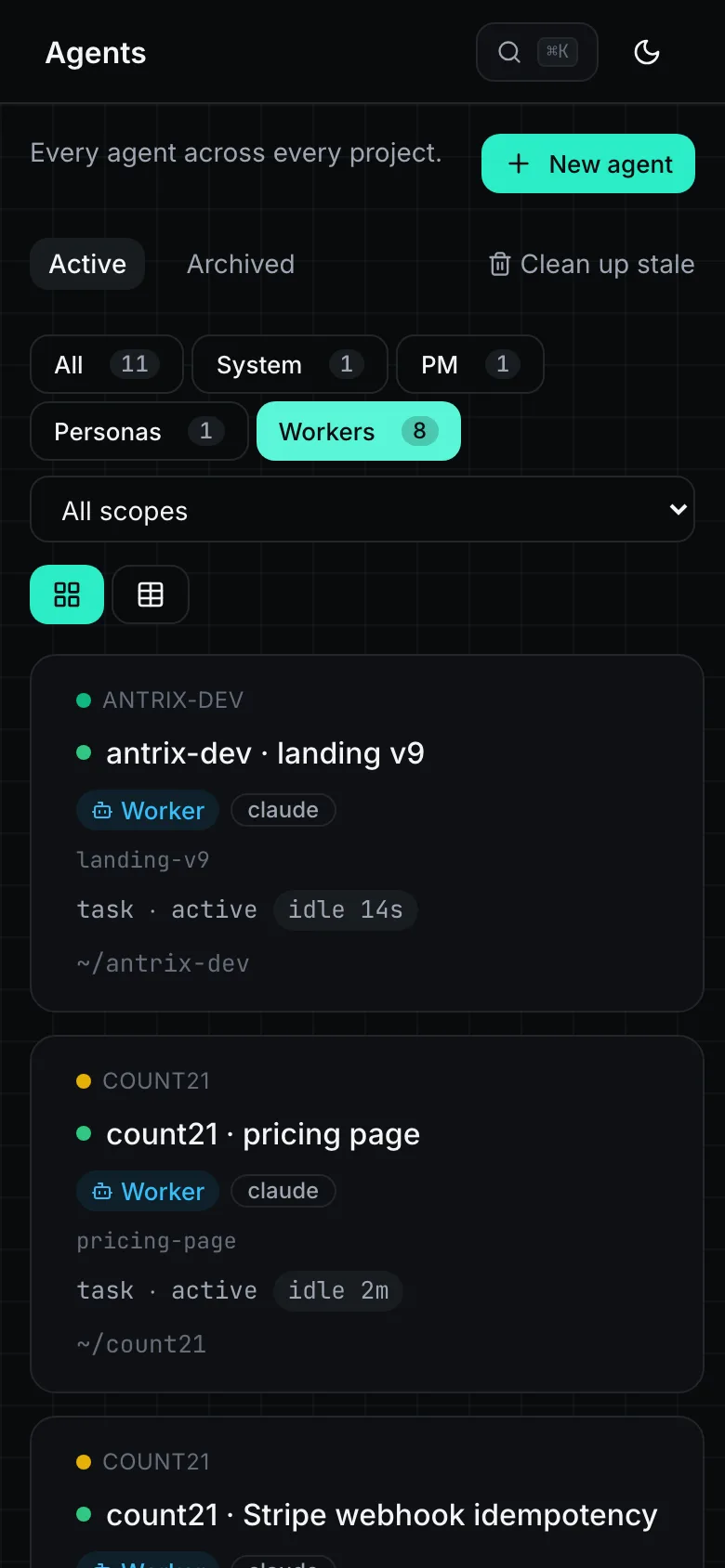
Task: Switch to table view icon
Action: pyautogui.click(x=151, y=595)
